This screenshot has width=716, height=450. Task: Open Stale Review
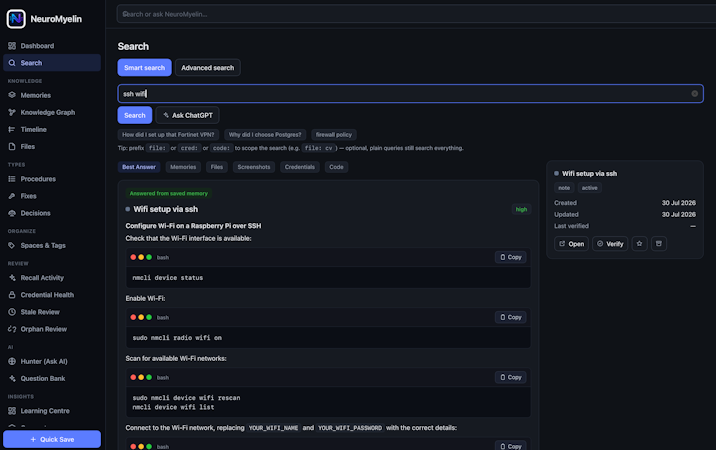coord(52,312)
